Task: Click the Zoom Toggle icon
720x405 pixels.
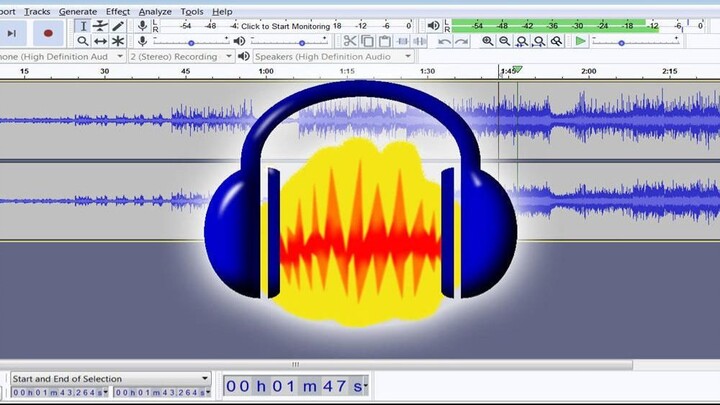Action: click(557, 41)
